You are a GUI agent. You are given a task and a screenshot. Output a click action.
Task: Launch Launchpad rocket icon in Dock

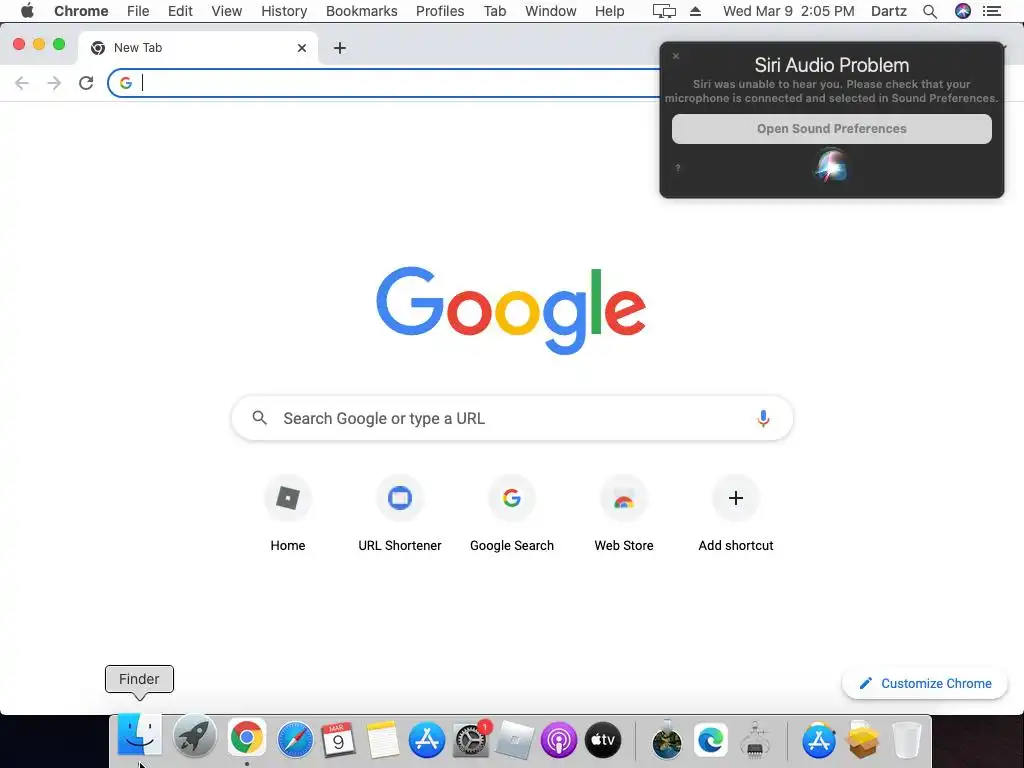click(x=194, y=738)
